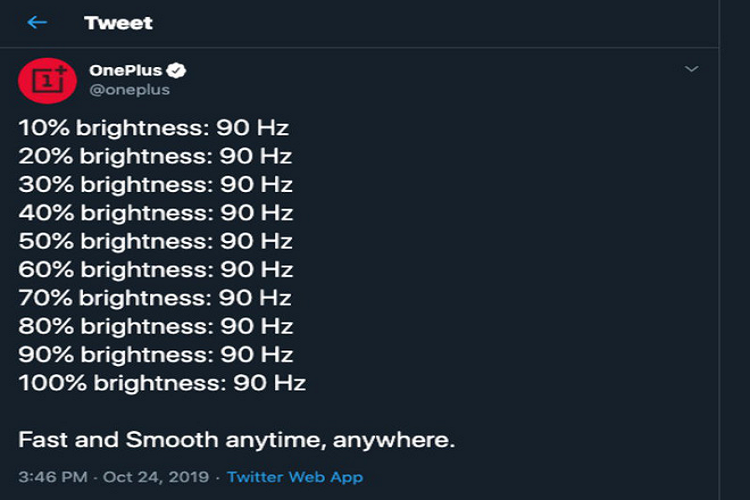Click the verified badge next to OnePlus

point(177,70)
